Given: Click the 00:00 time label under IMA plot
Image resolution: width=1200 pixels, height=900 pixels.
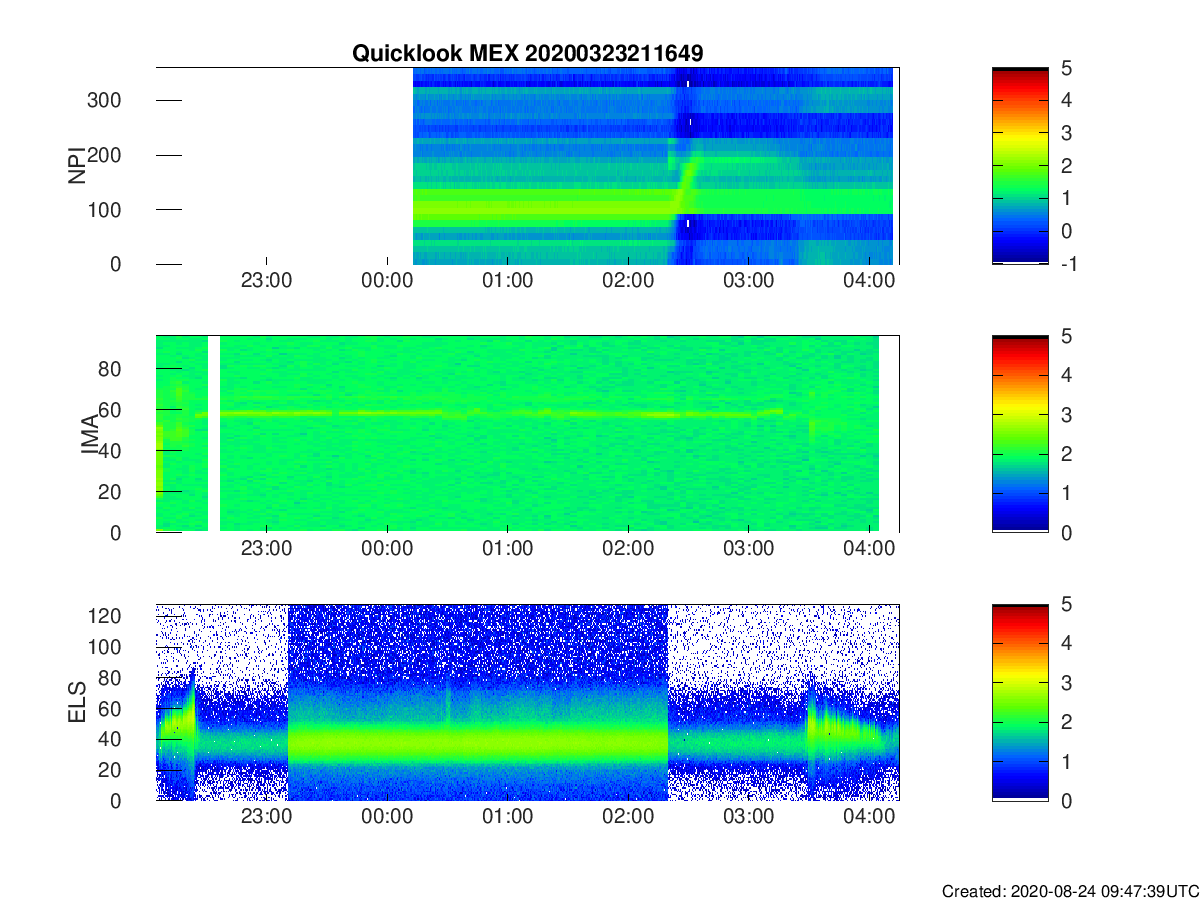Looking at the screenshot, I should 387,549.
